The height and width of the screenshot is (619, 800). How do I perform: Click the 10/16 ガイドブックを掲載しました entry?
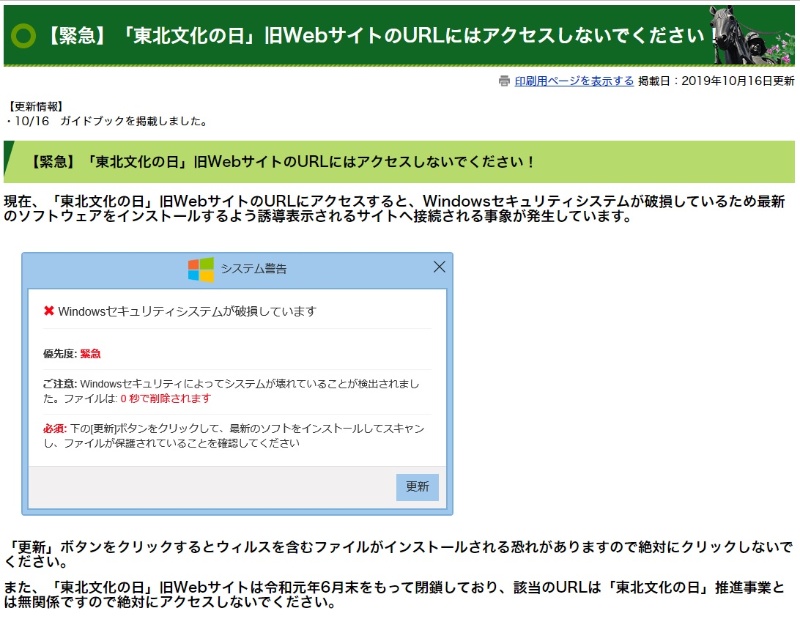point(106,121)
